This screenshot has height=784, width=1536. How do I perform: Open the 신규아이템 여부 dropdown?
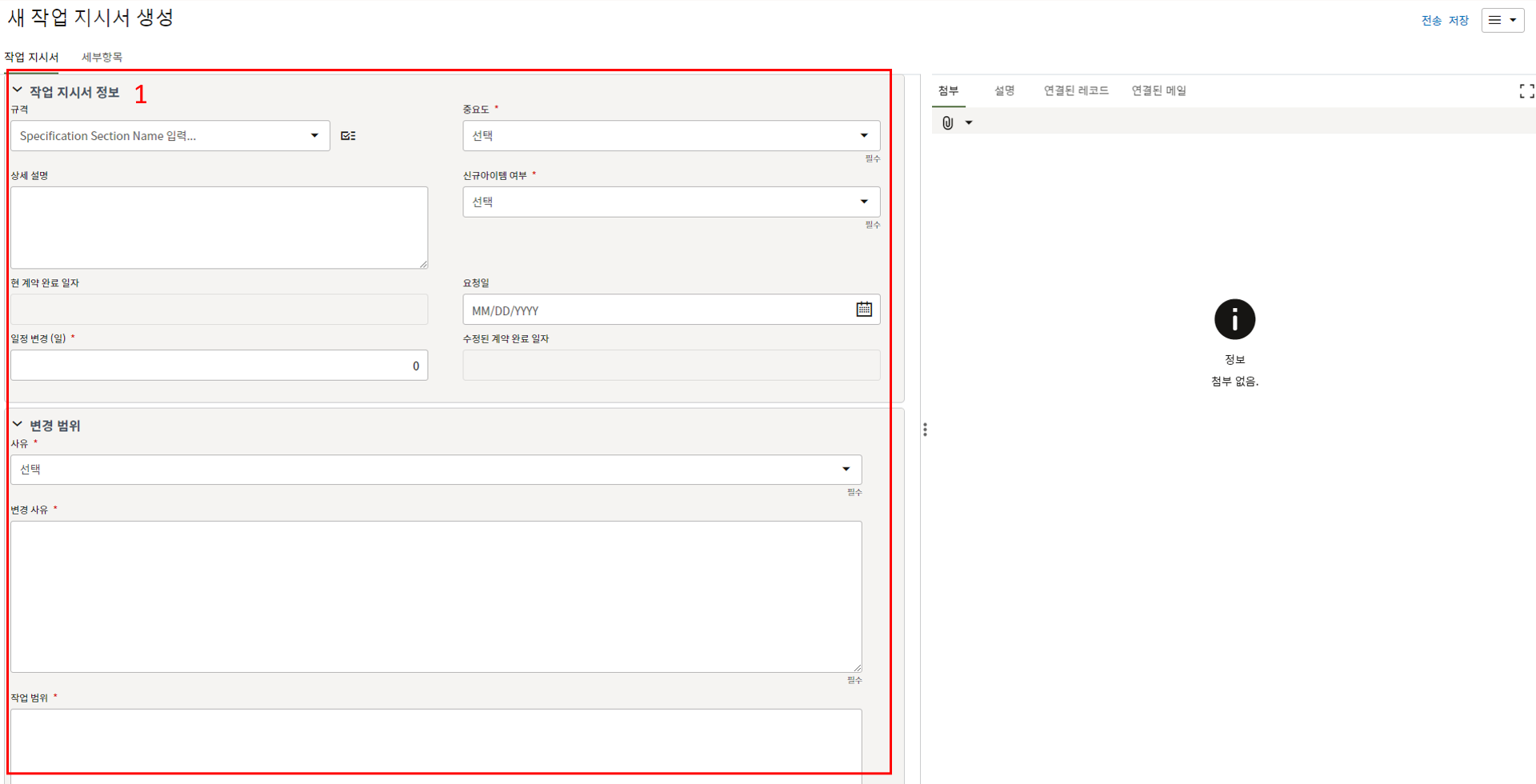[670, 202]
